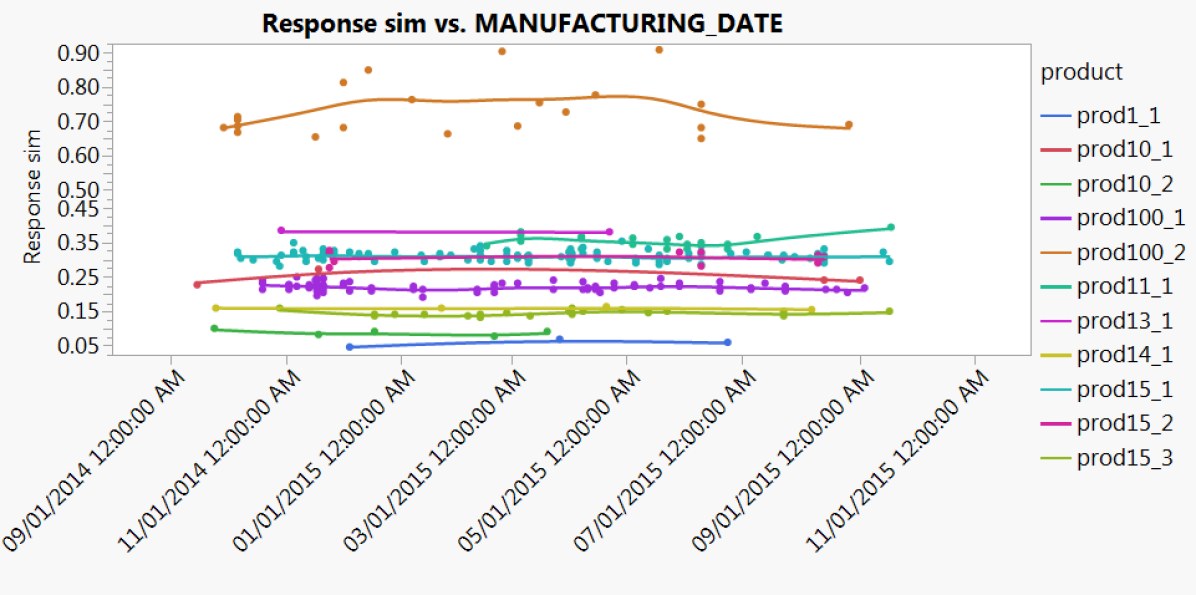Click the rightmost orange prod100_2 data point
The height and width of the screenshot is (595, 1196).
[848, 125]
